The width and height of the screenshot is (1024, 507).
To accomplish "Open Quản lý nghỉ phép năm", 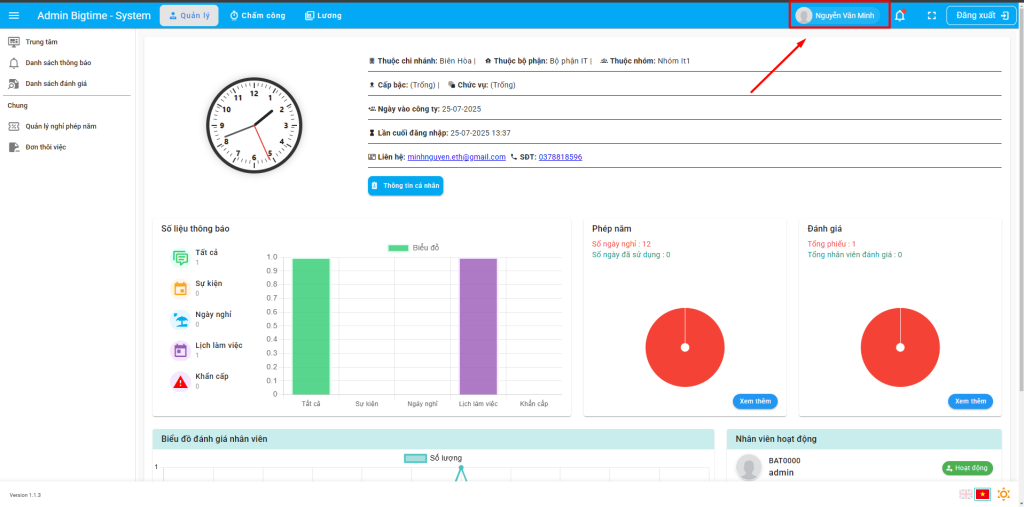I will [x=60, y=126].
